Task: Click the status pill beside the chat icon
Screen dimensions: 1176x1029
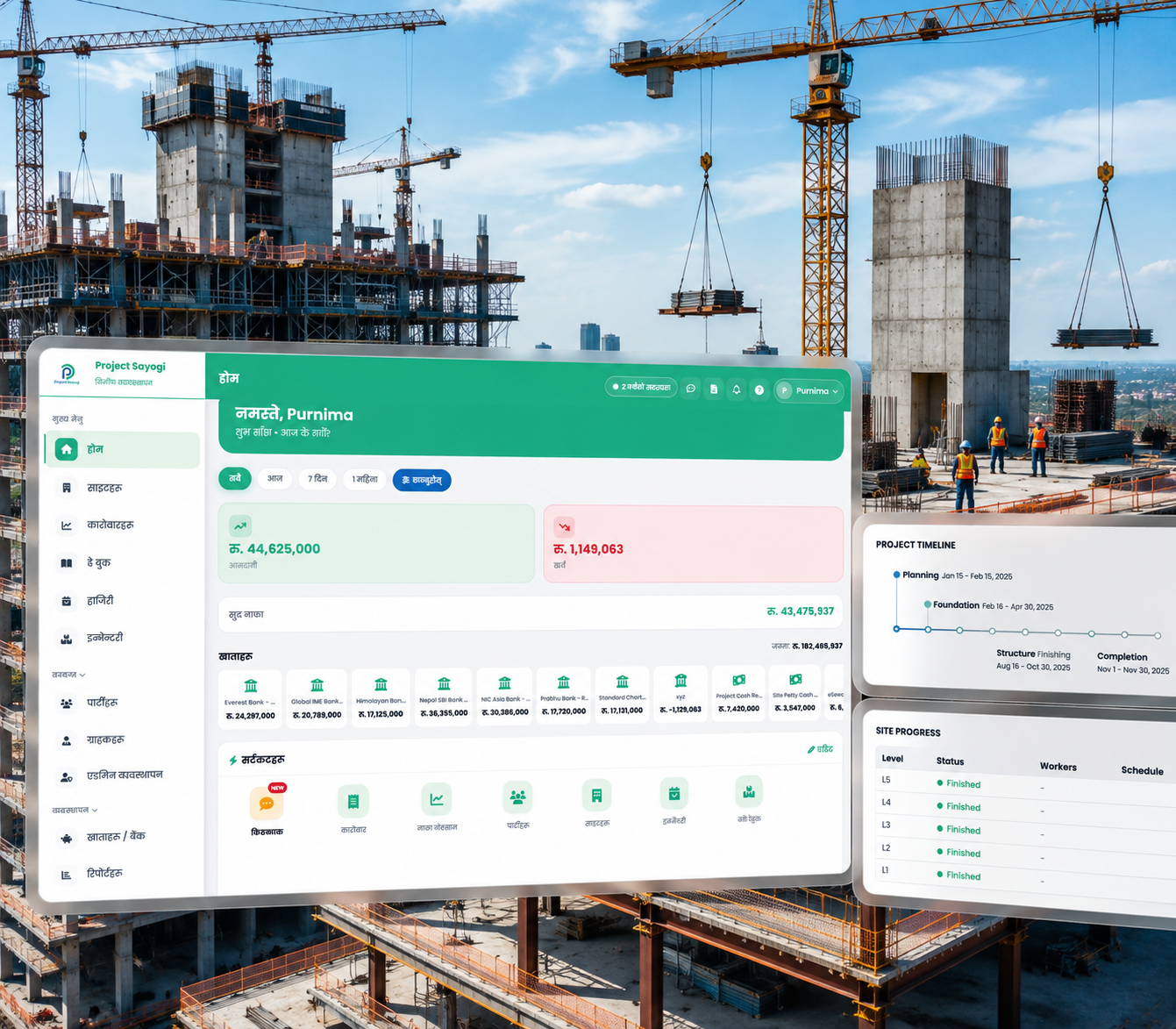Action: point(641,387)
